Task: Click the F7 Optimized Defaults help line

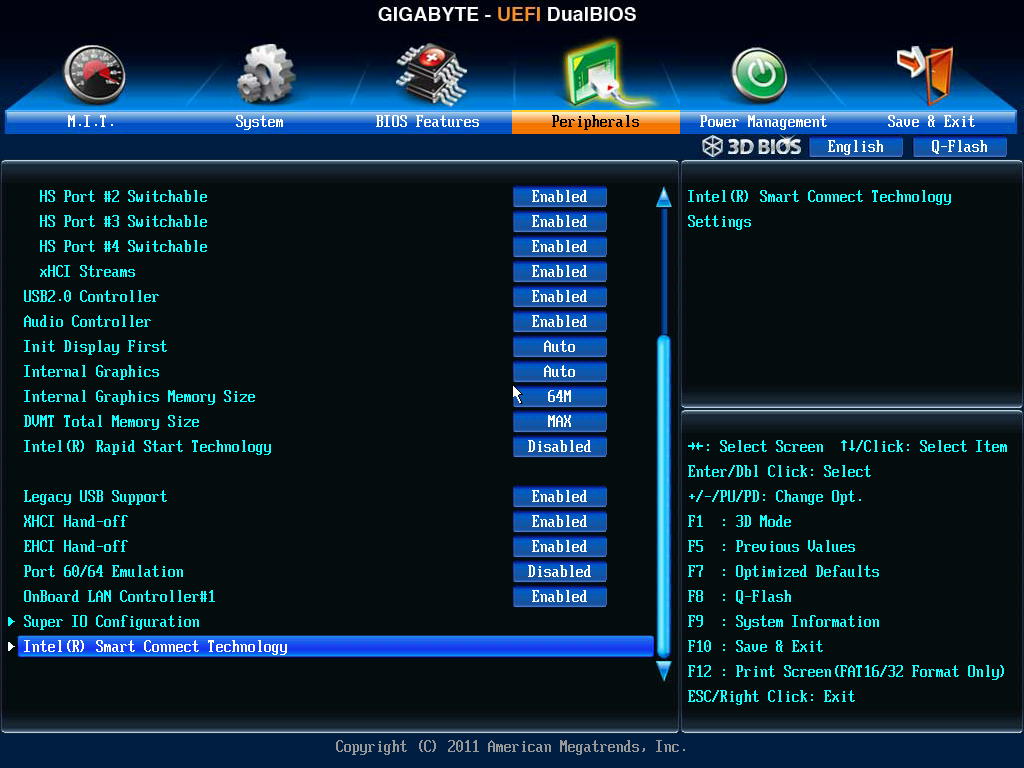Action: pos(784,571)
